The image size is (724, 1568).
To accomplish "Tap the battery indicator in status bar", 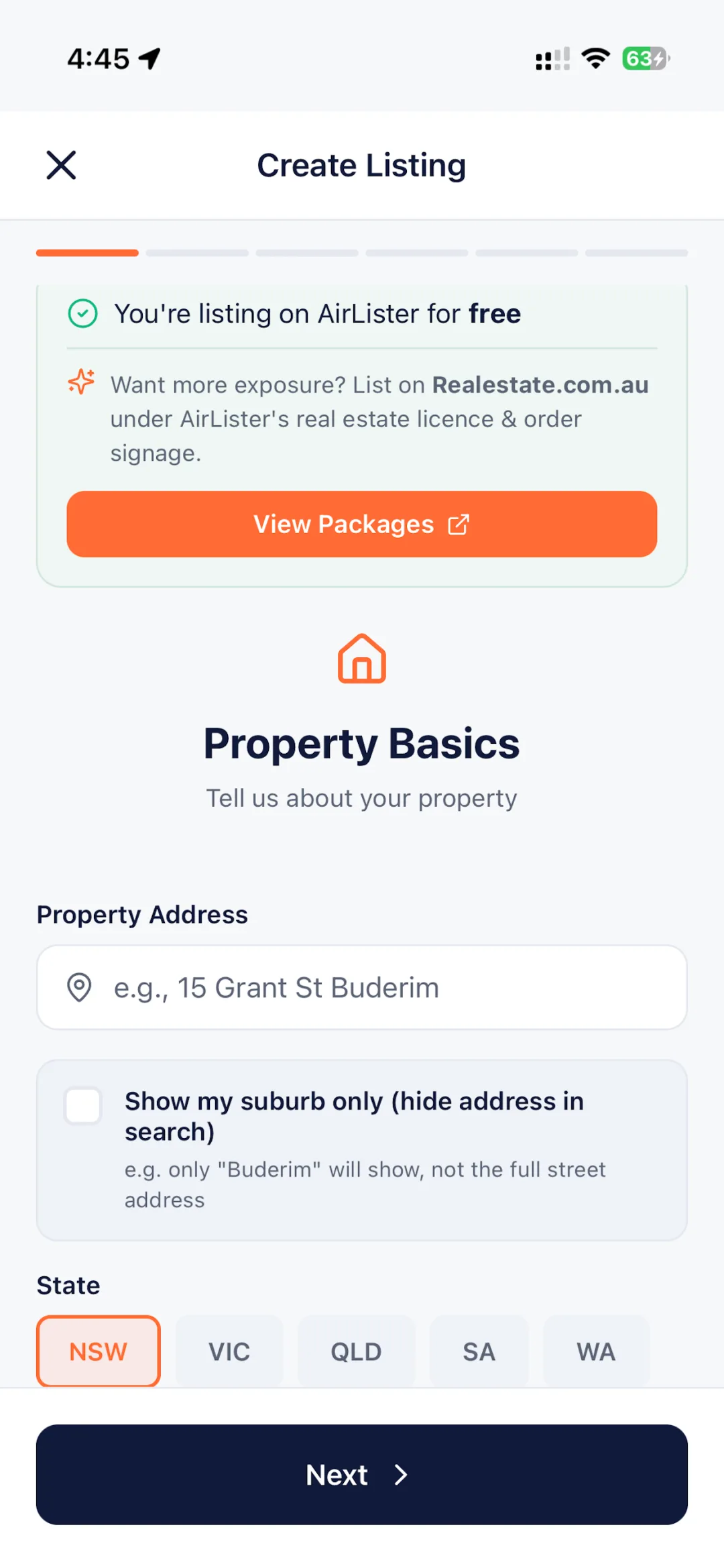I will point(646,58).
